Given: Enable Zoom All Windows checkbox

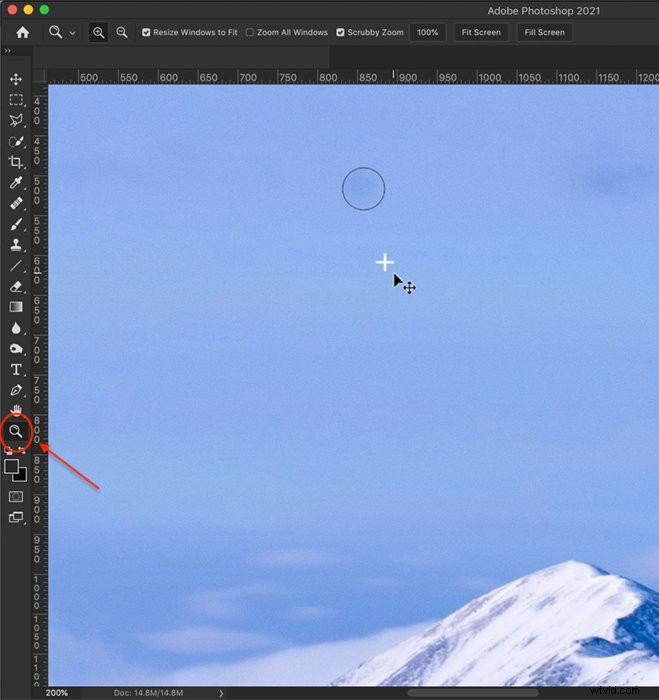Looking at the screenshot, I should (x=250, y=33).
